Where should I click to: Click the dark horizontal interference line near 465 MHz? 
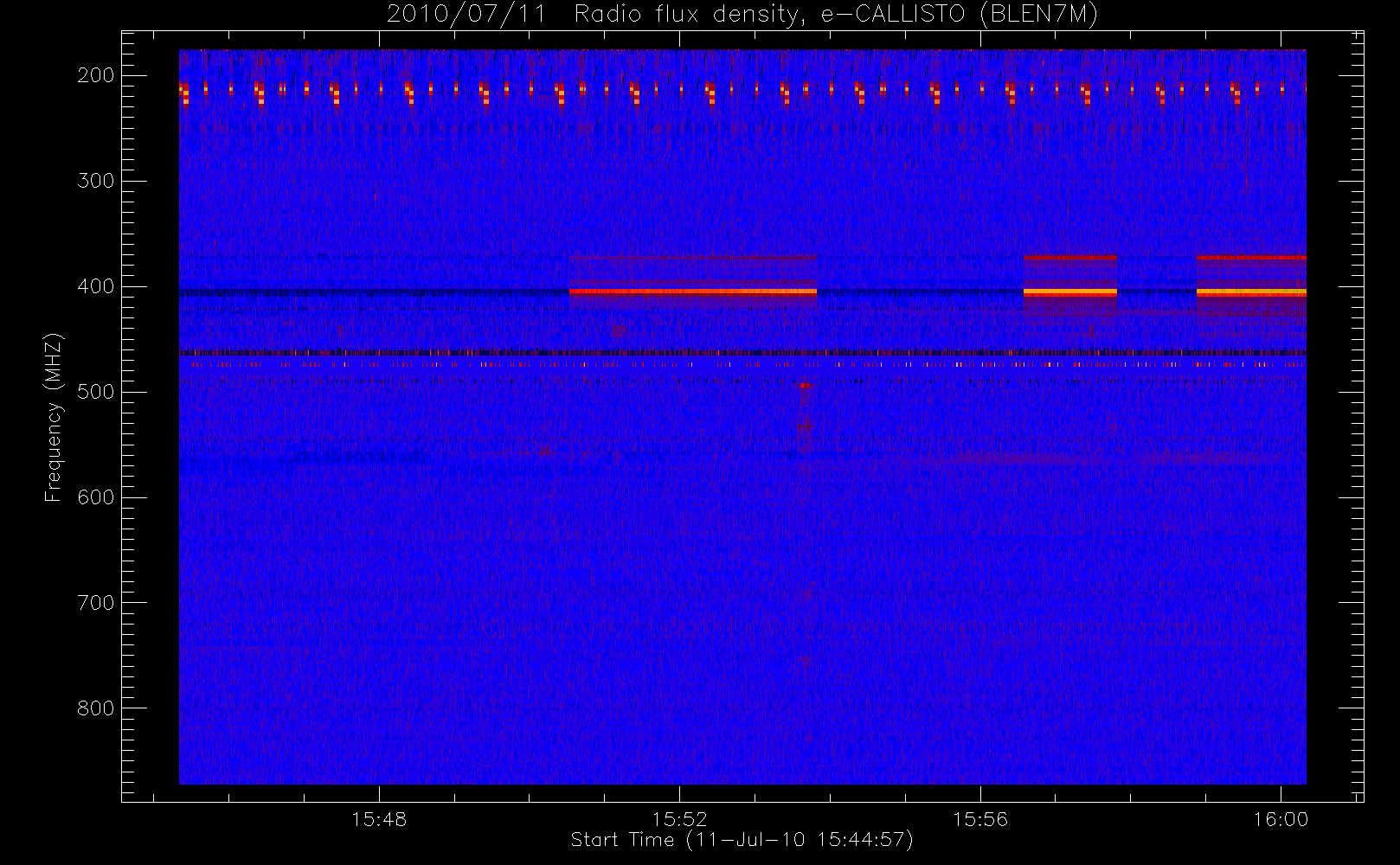point(742,352)
